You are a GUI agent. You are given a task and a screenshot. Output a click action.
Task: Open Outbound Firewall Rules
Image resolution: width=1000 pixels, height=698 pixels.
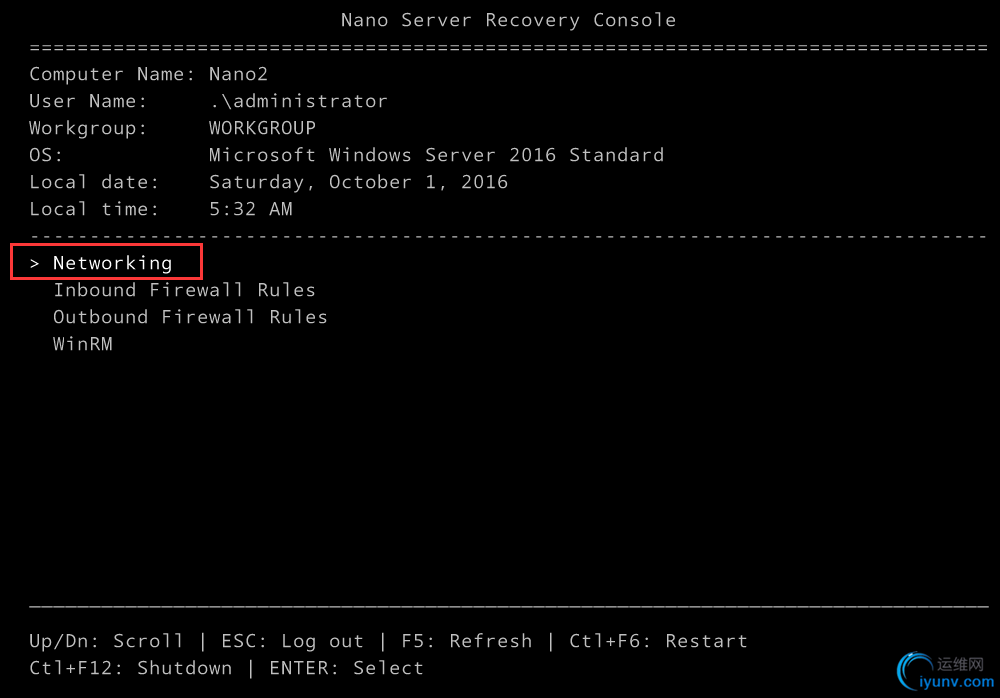pos(190,317)
